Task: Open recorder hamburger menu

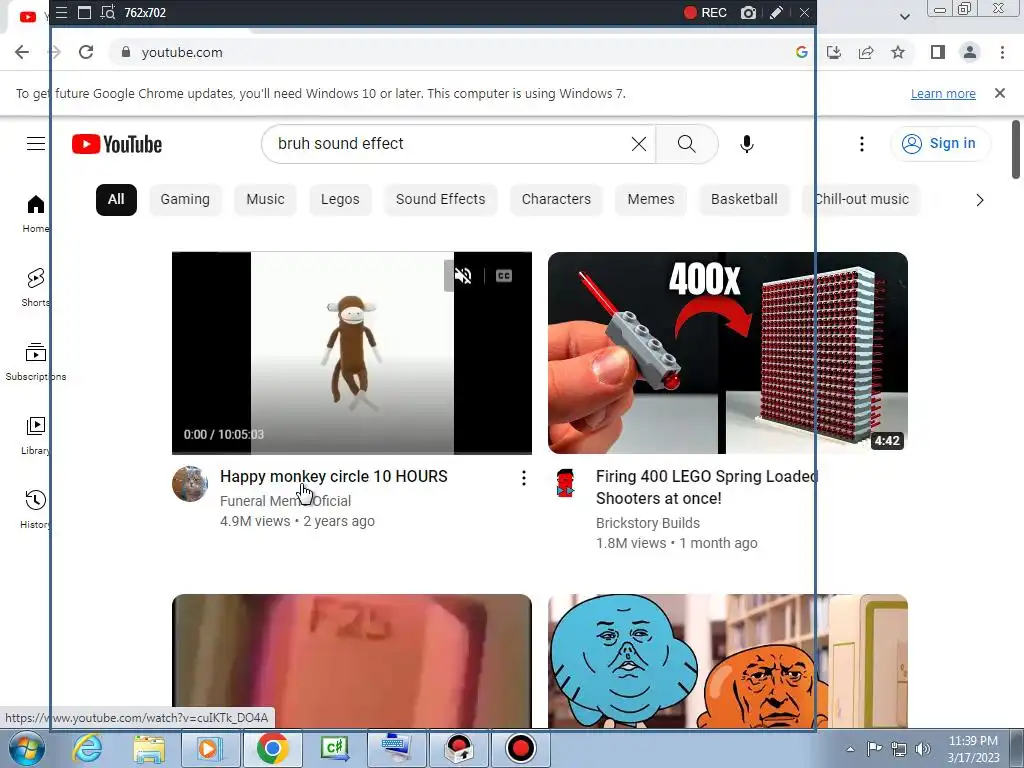Action: pos(61,12)
